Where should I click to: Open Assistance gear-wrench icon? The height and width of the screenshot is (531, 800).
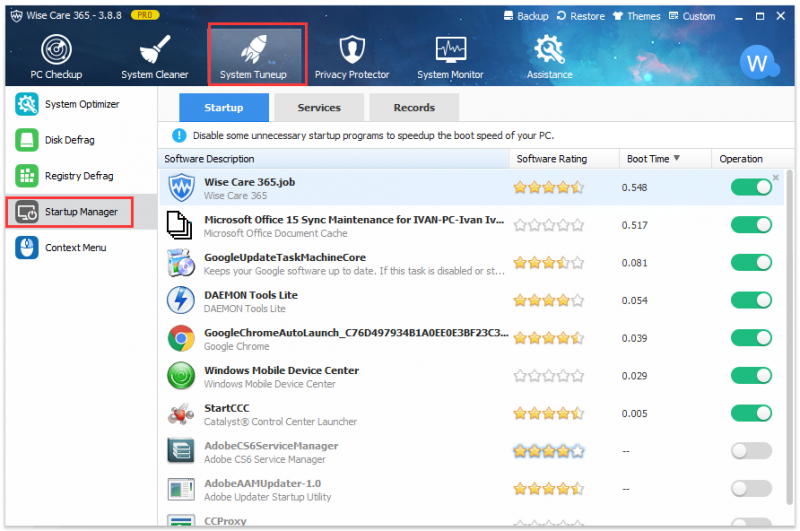tap(549, 49)
